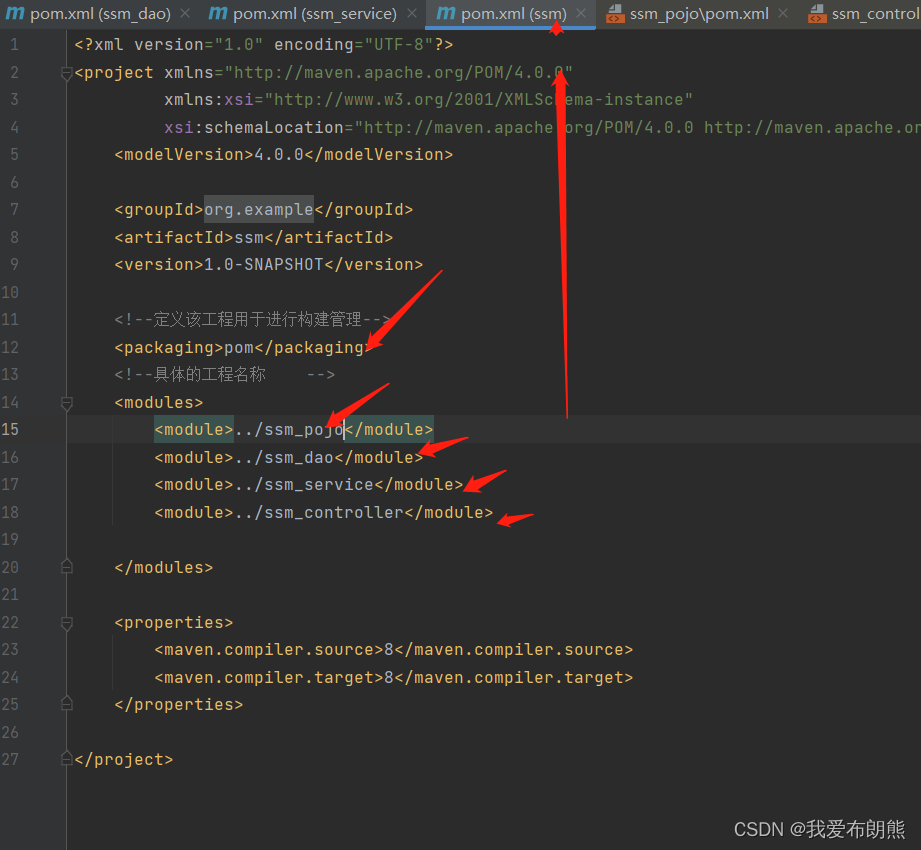Viewport: 921px width, 850px height.
Task: Click the closing </project> tag
Action: 124,760
